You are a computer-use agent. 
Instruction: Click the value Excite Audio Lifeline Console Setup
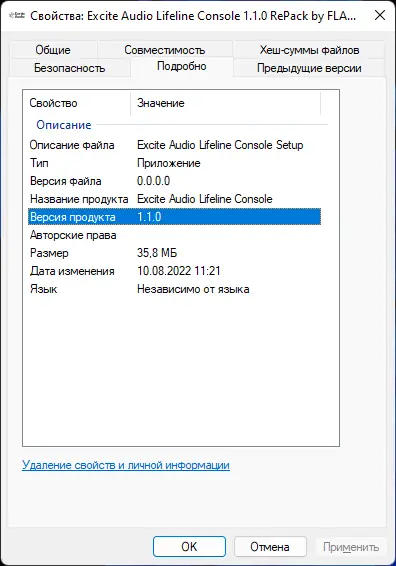(220, 145)
